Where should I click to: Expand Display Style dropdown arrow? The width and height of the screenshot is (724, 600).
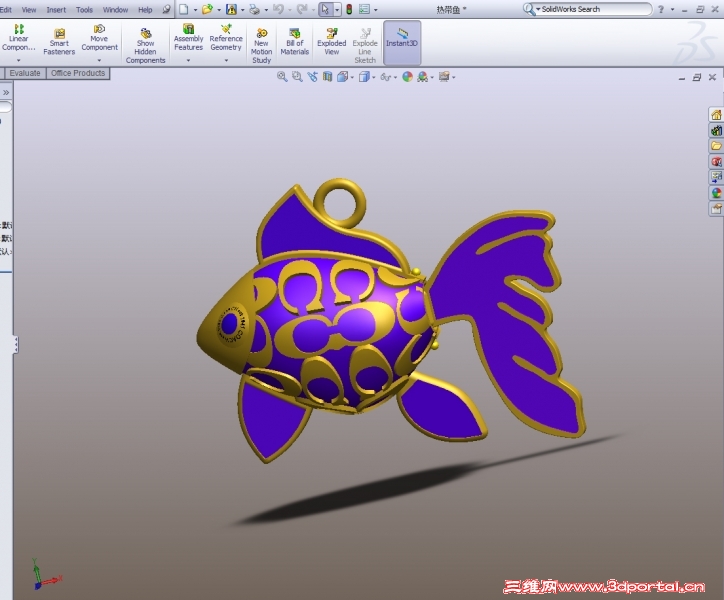coord(374,78)
